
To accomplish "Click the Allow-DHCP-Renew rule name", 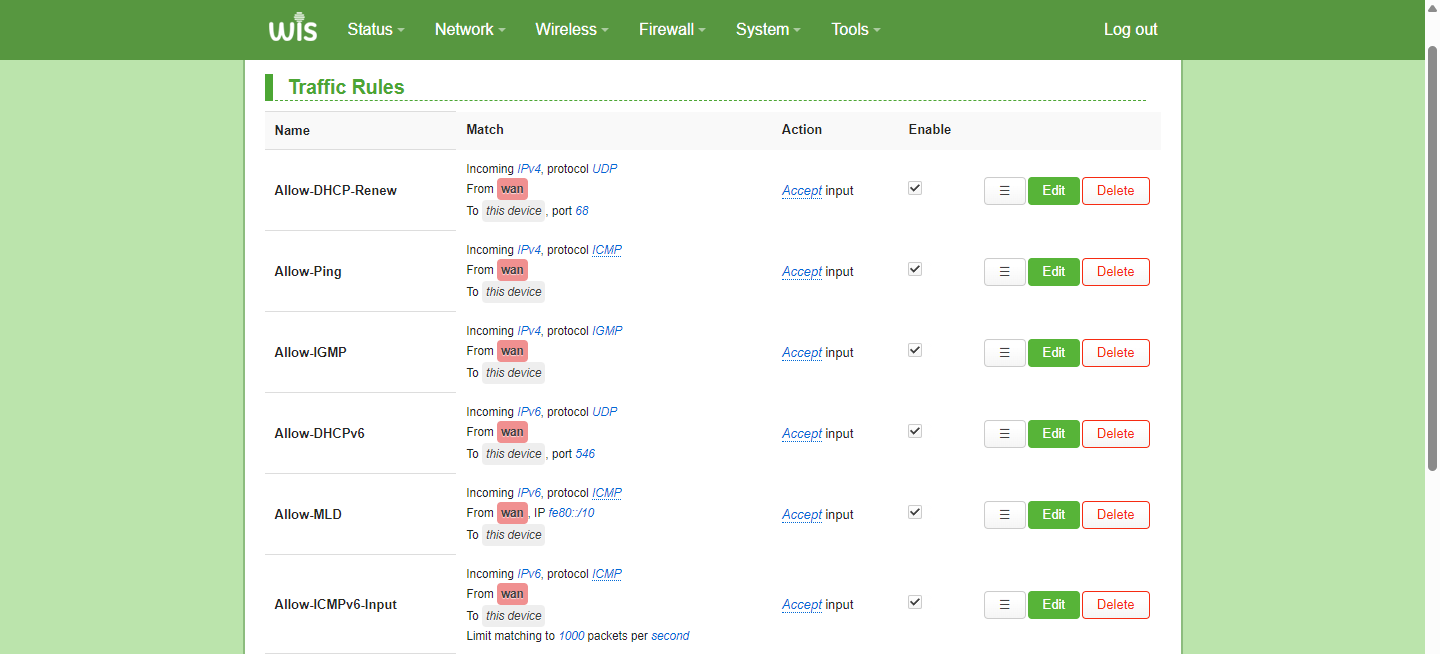I will [x=336, y=191].
